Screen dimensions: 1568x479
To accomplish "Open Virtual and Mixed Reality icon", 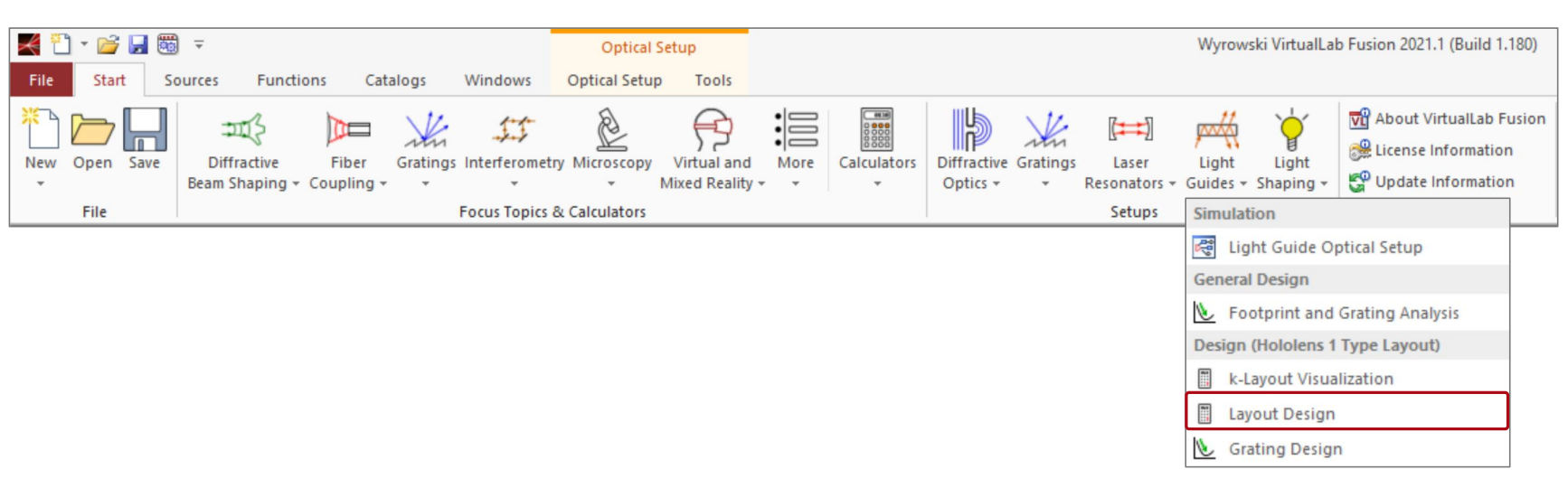I will point(713,129).
